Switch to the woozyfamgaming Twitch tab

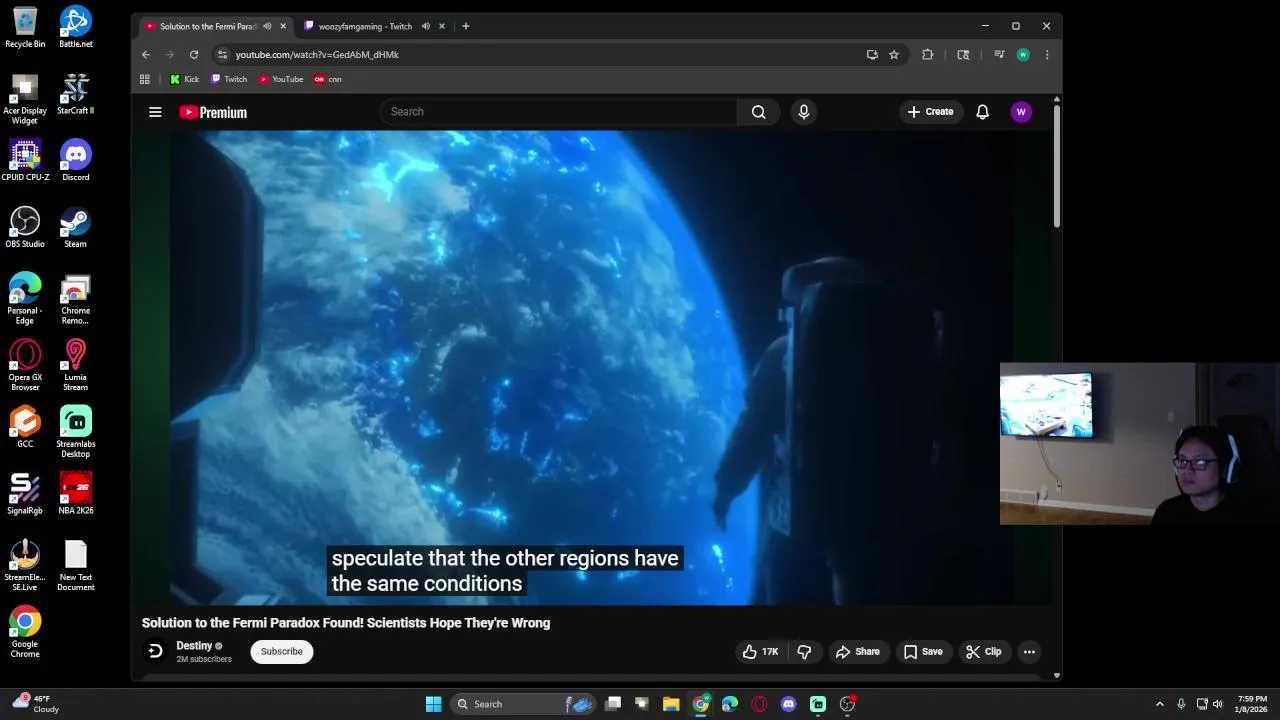(364, 26)
